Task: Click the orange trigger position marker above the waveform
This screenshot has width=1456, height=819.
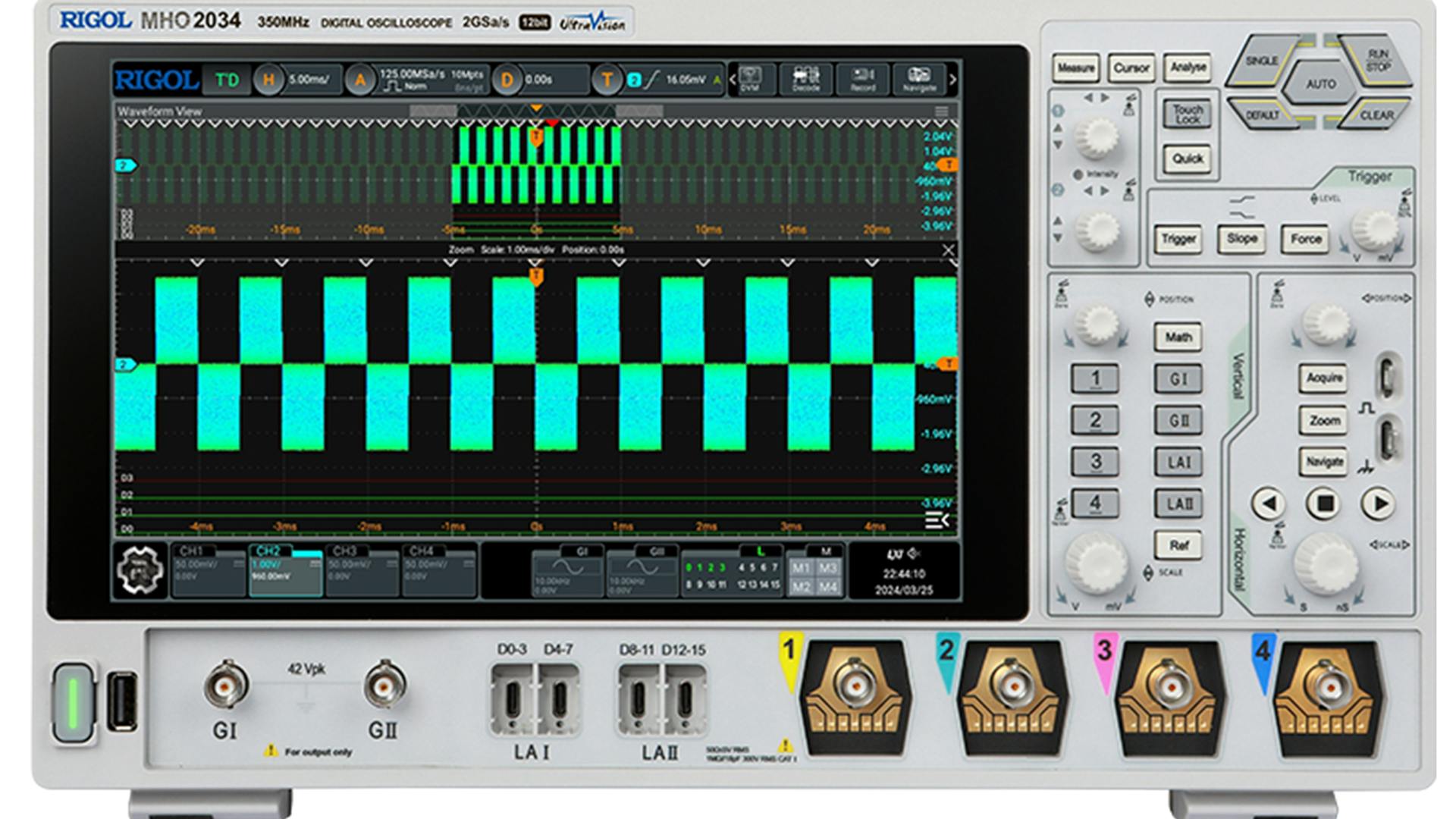Action: tap(536, 108)
